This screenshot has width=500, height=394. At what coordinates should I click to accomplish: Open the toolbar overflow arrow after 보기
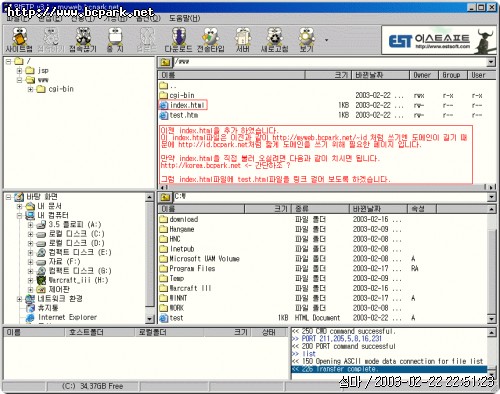326,40
